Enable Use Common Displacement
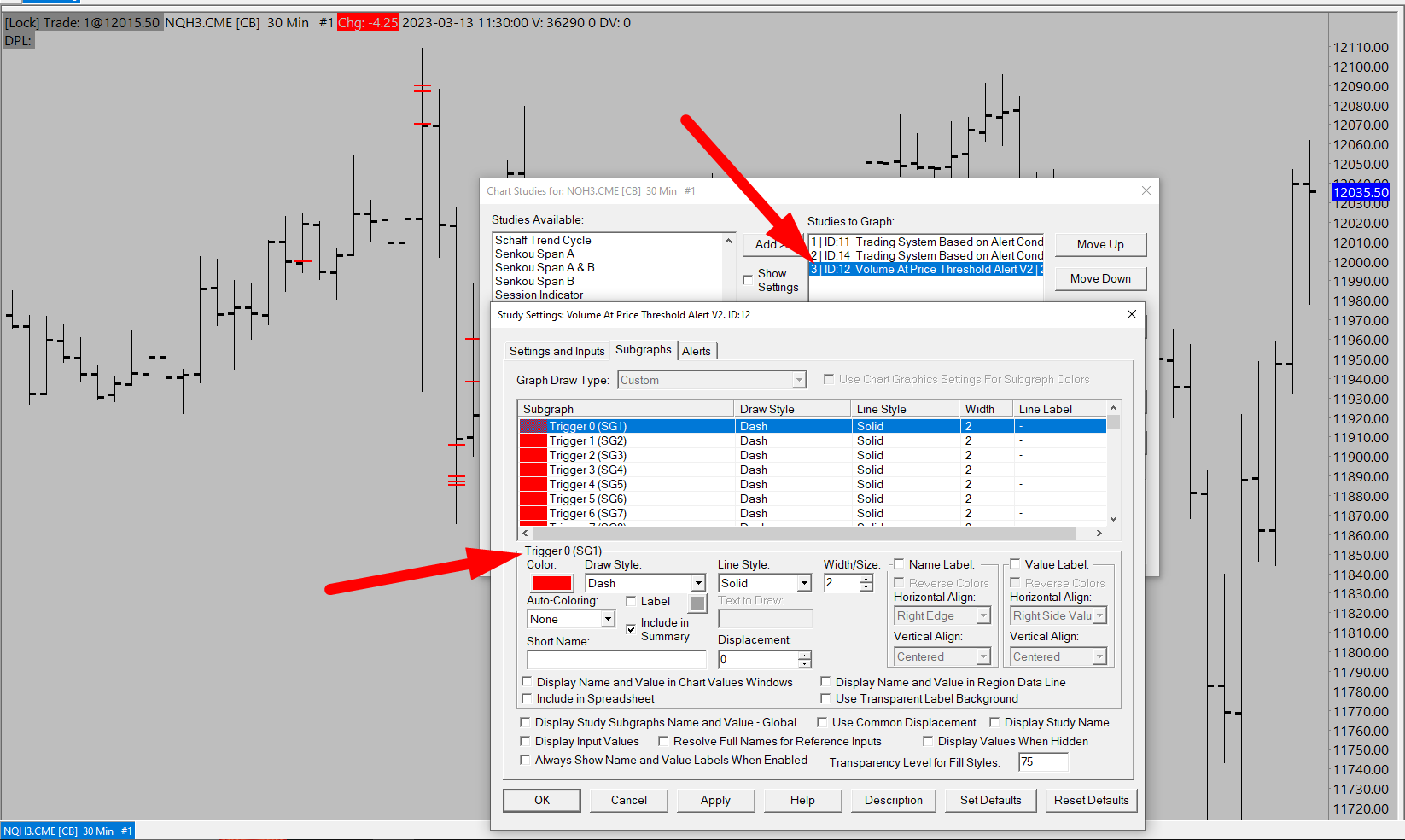The width and height of the screenshot is (1405, 840). (x=822, y=722)
